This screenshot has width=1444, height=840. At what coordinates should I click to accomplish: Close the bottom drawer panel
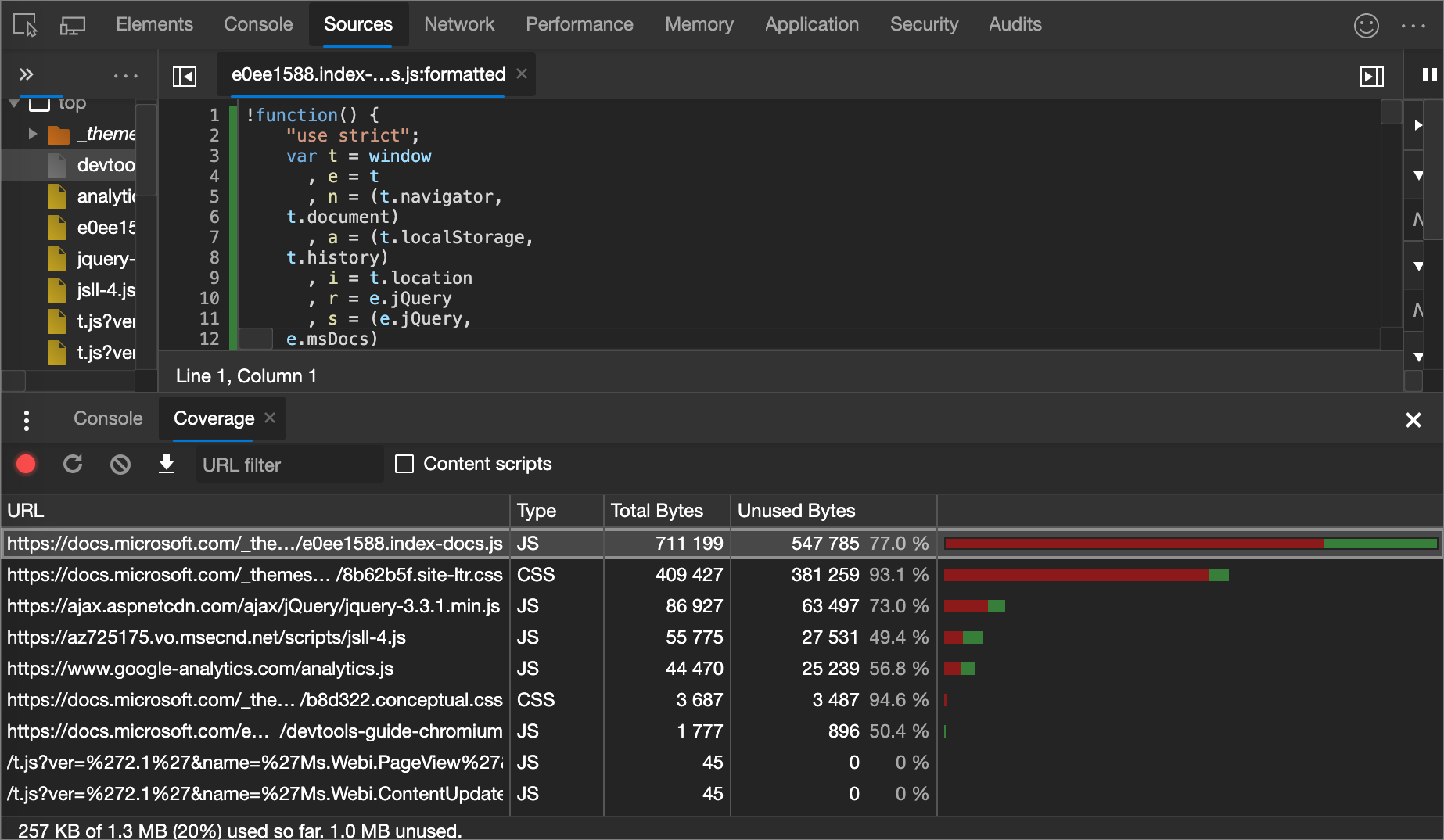(1413, 420)
